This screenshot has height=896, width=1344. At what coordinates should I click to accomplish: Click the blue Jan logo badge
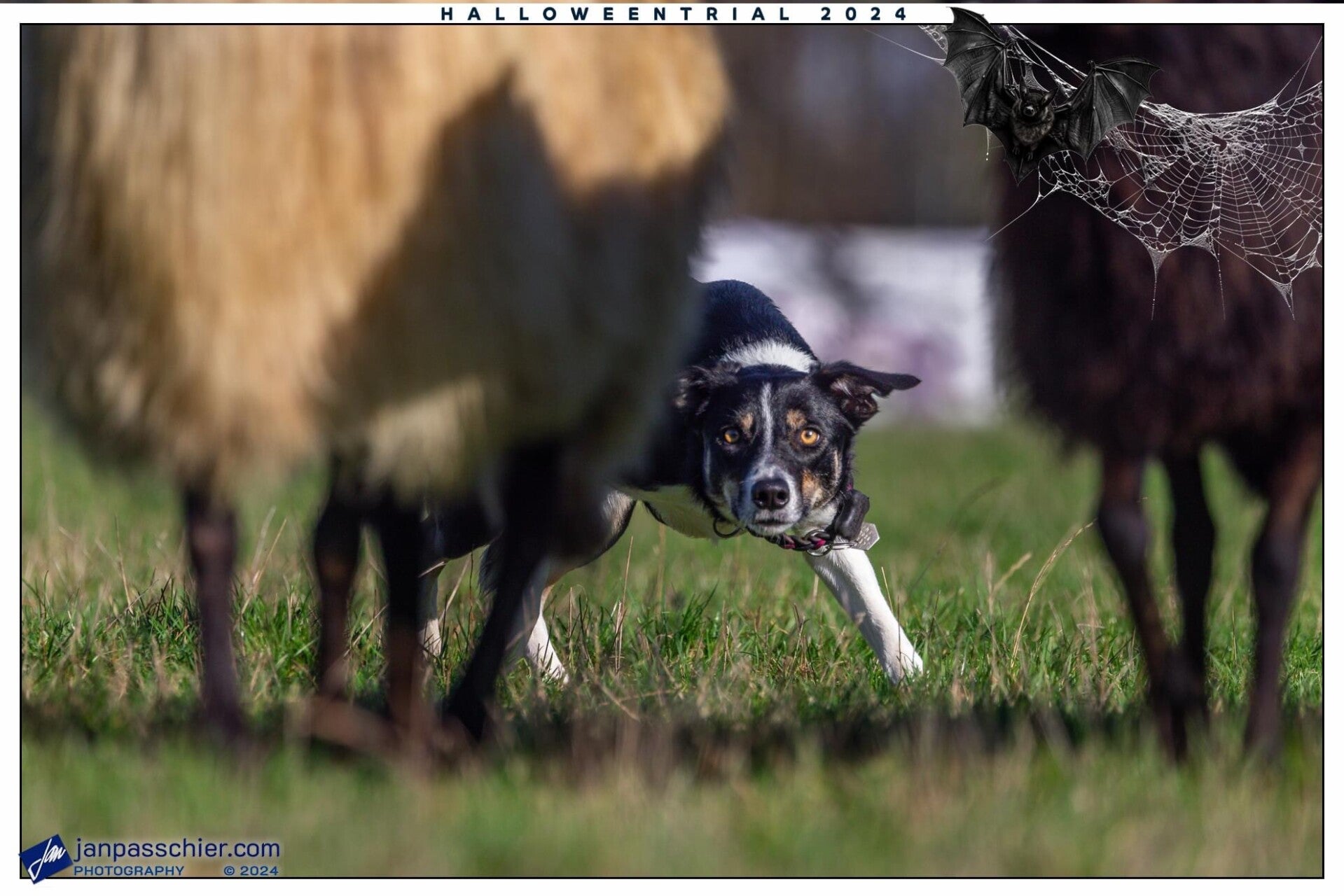click(45, 857)
